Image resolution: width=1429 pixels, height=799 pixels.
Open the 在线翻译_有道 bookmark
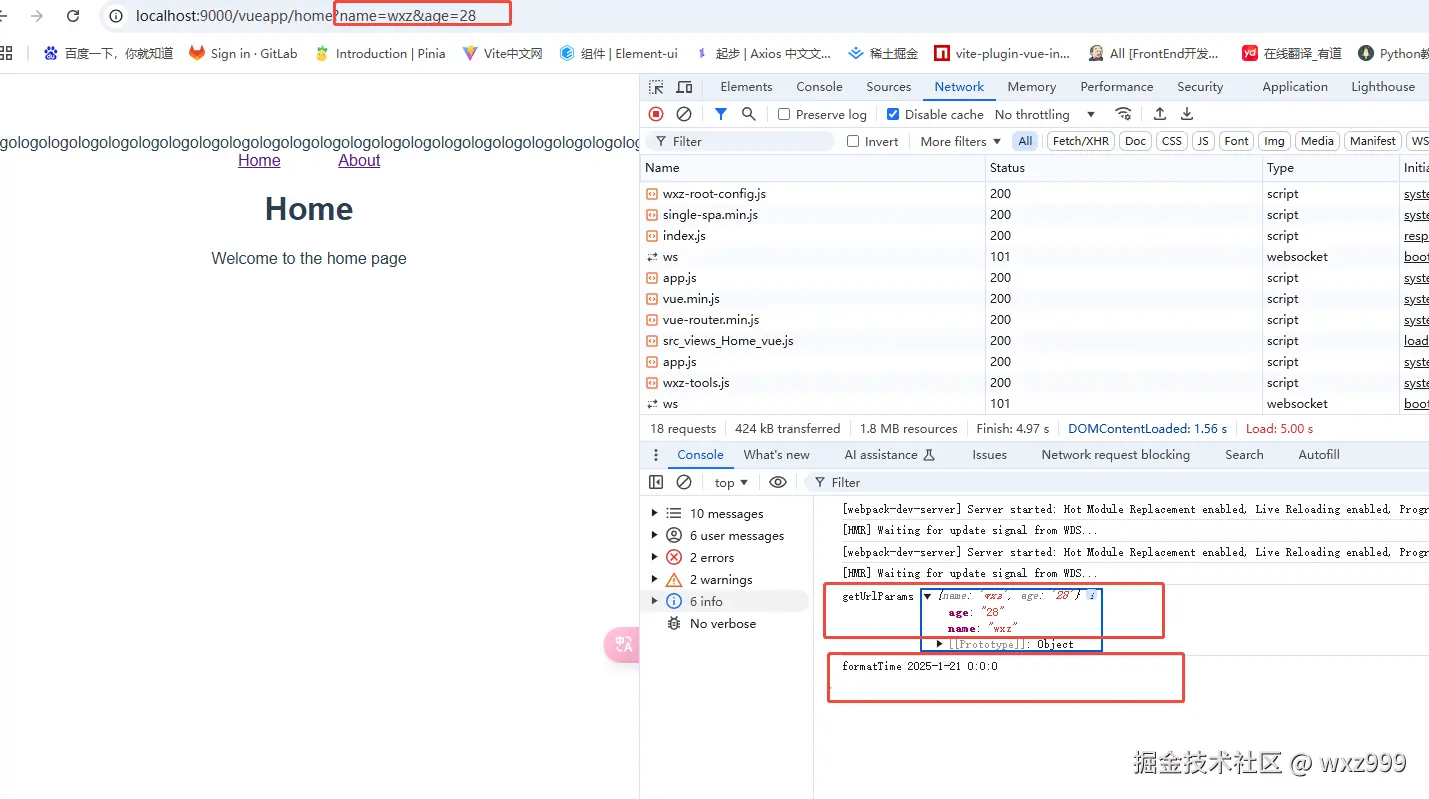point(1292,53)
